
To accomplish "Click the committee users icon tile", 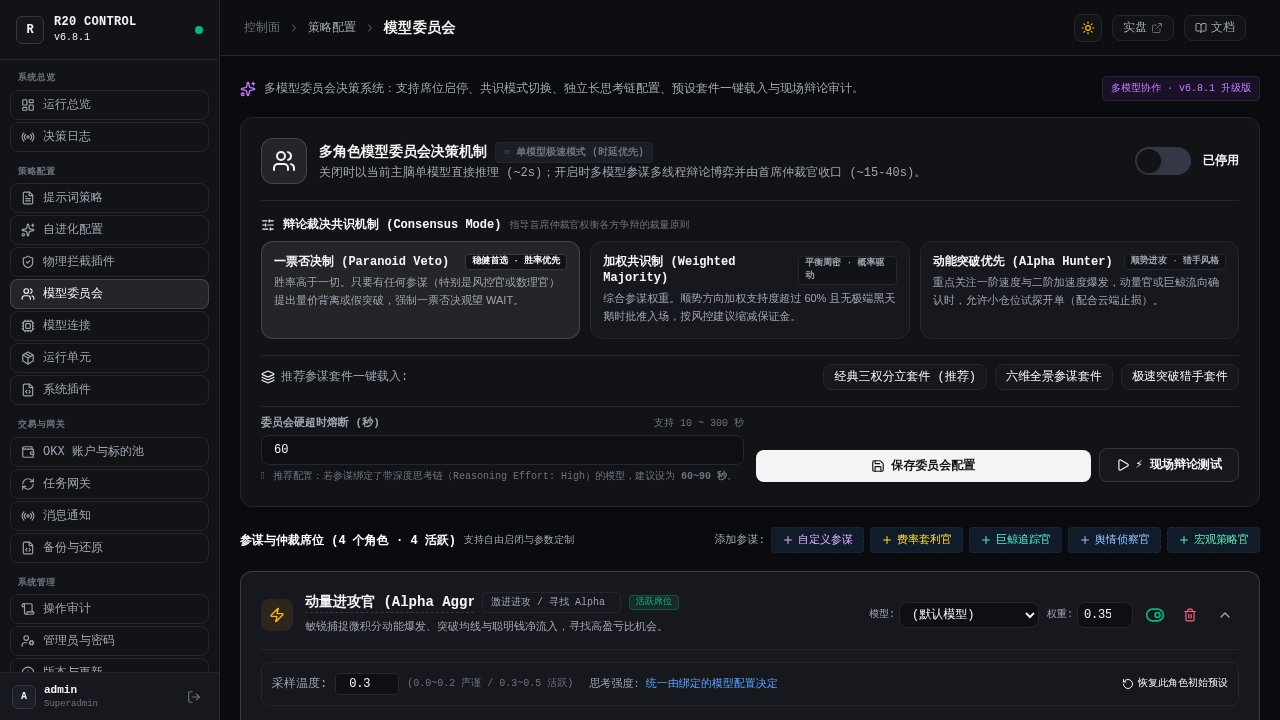I will tap(284, 161).
